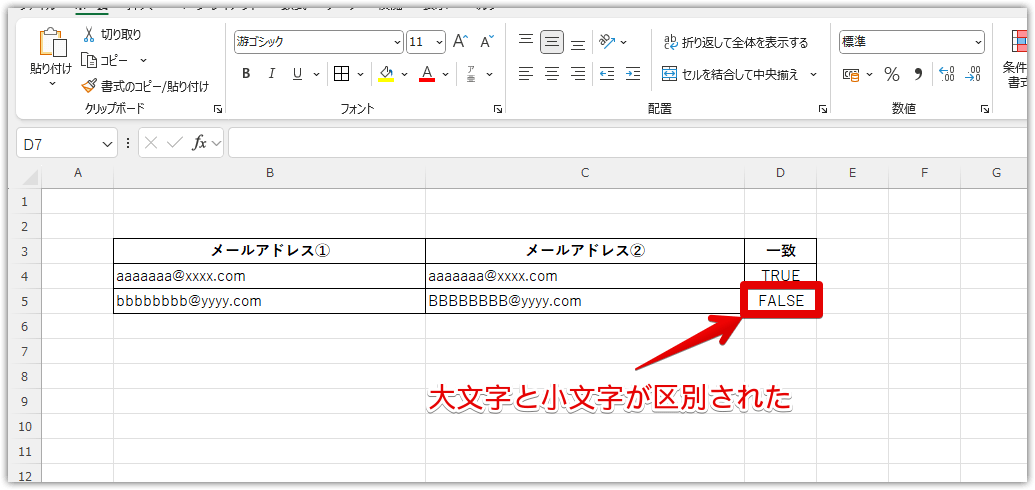This screenshot has height=490, width=1035.
Task: Toggle middle vertical alignment
Action: click(552, 42)
